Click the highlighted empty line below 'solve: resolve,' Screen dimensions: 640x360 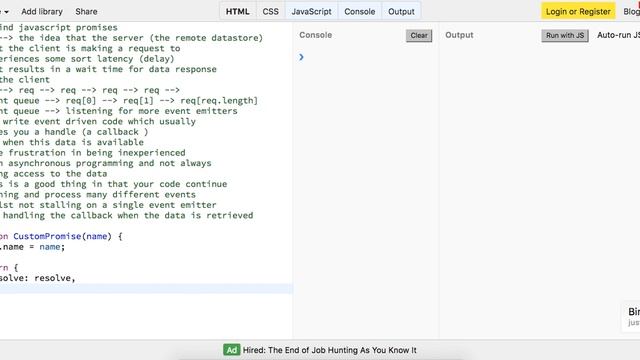pos(146,289)
